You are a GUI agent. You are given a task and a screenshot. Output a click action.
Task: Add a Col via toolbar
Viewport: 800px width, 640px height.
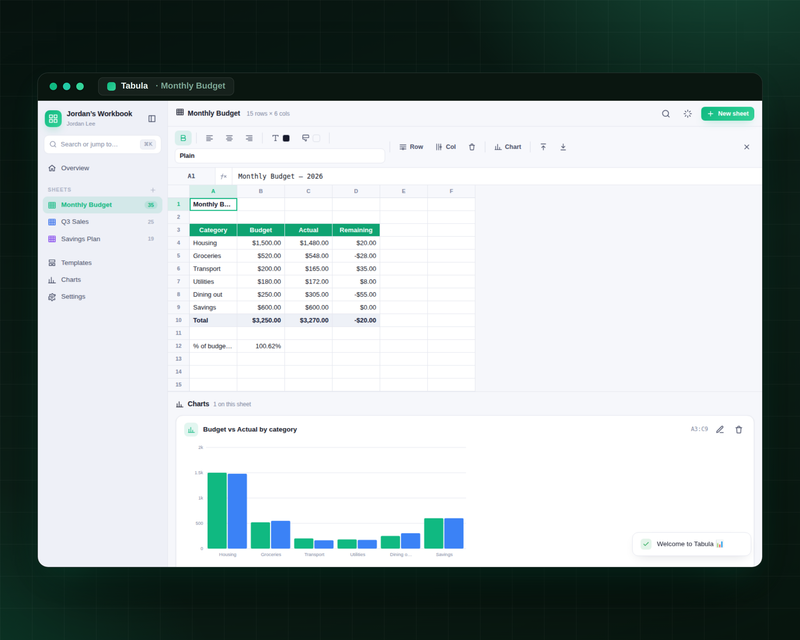tap(446, 147)
